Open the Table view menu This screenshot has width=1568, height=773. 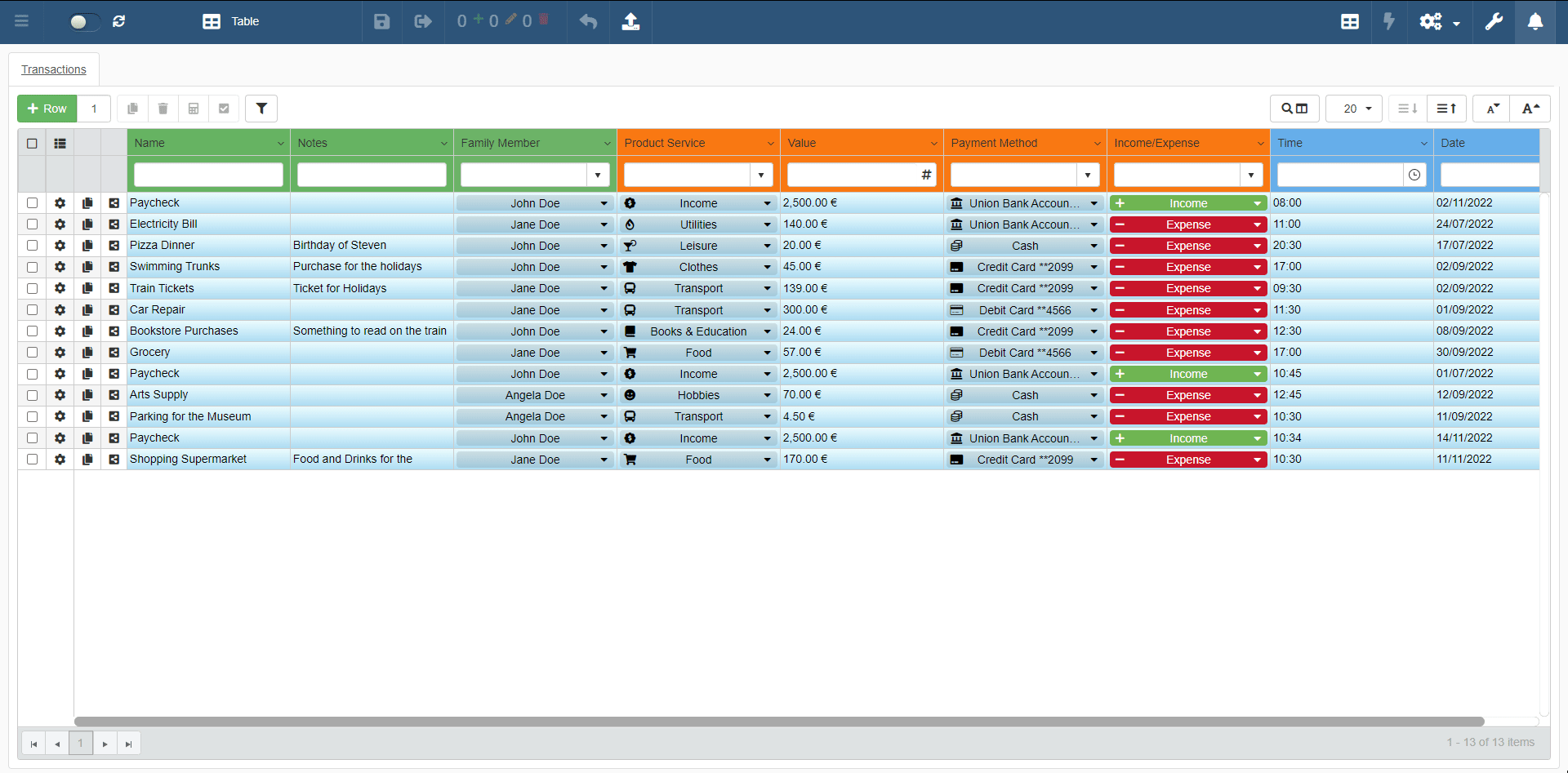(231, 21)
